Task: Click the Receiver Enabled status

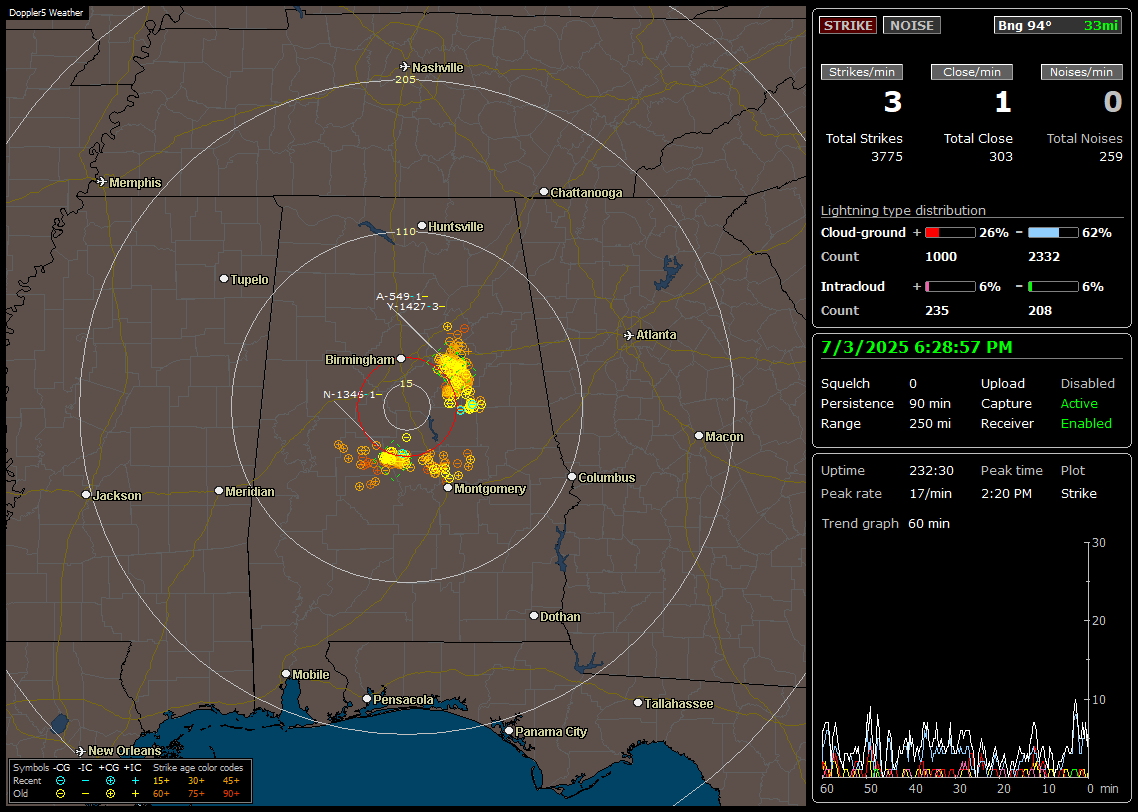Action: coord(1086,424)
